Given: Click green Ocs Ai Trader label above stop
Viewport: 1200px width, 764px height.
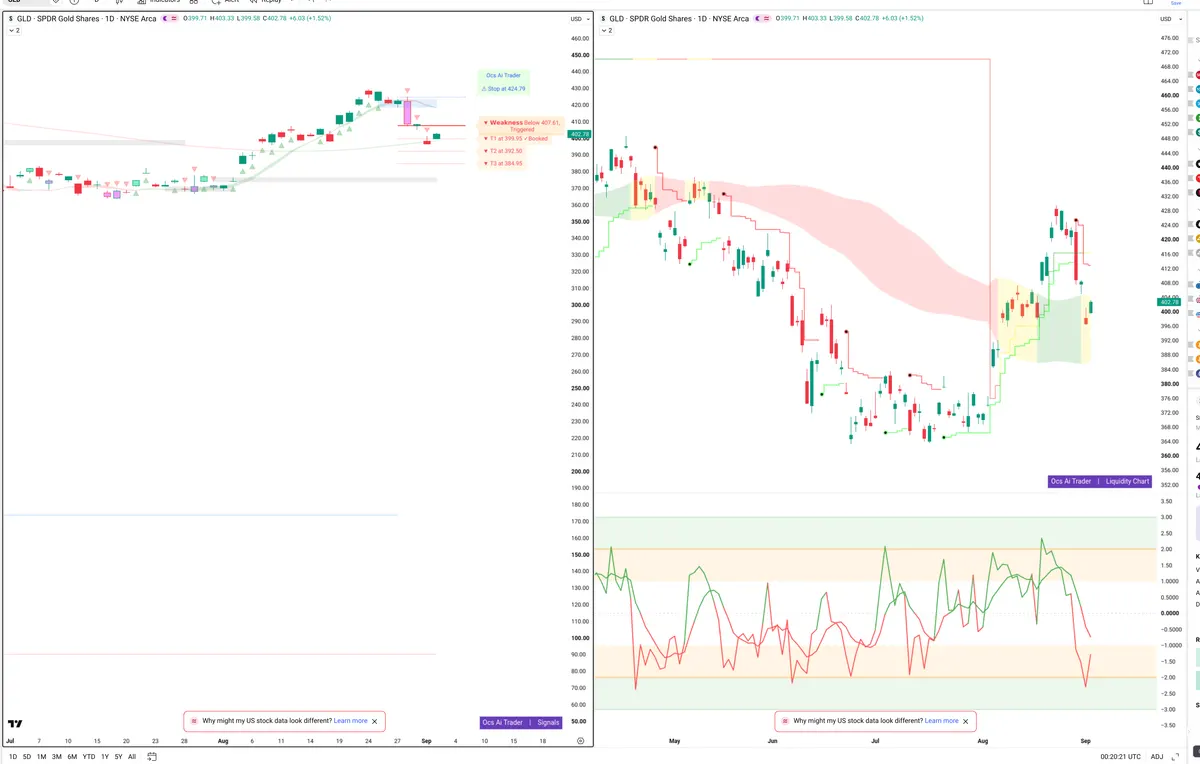Looking at the screenshot, I should 503,75.
